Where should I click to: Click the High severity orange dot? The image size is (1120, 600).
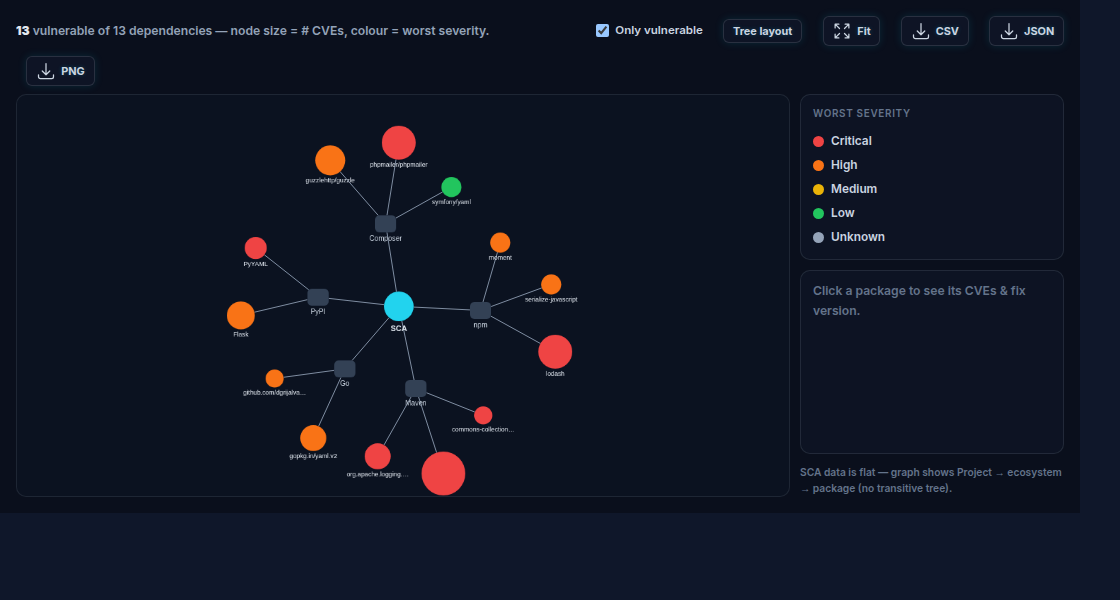819,166
